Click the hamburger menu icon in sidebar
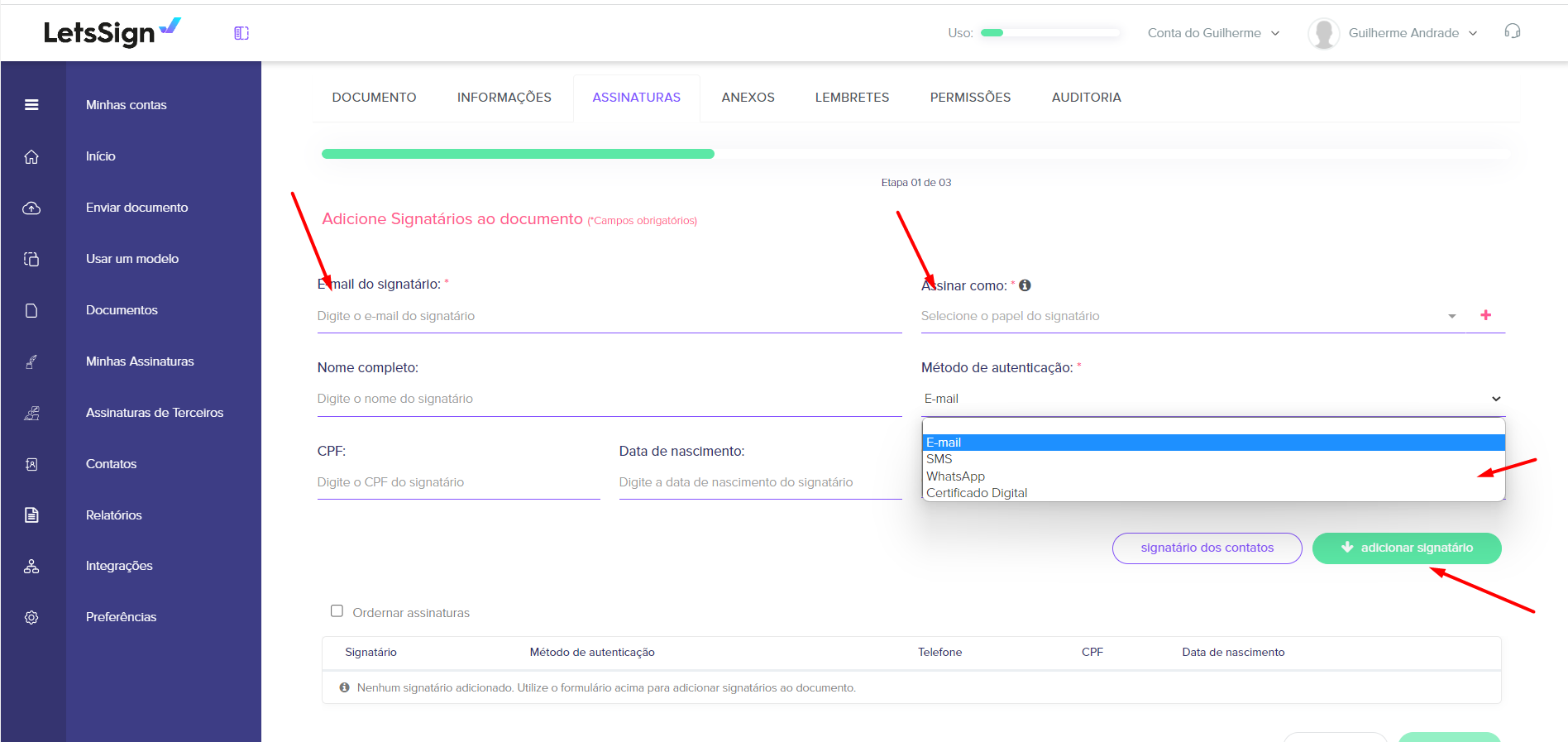1568x742 pixels. pos(31,105)
